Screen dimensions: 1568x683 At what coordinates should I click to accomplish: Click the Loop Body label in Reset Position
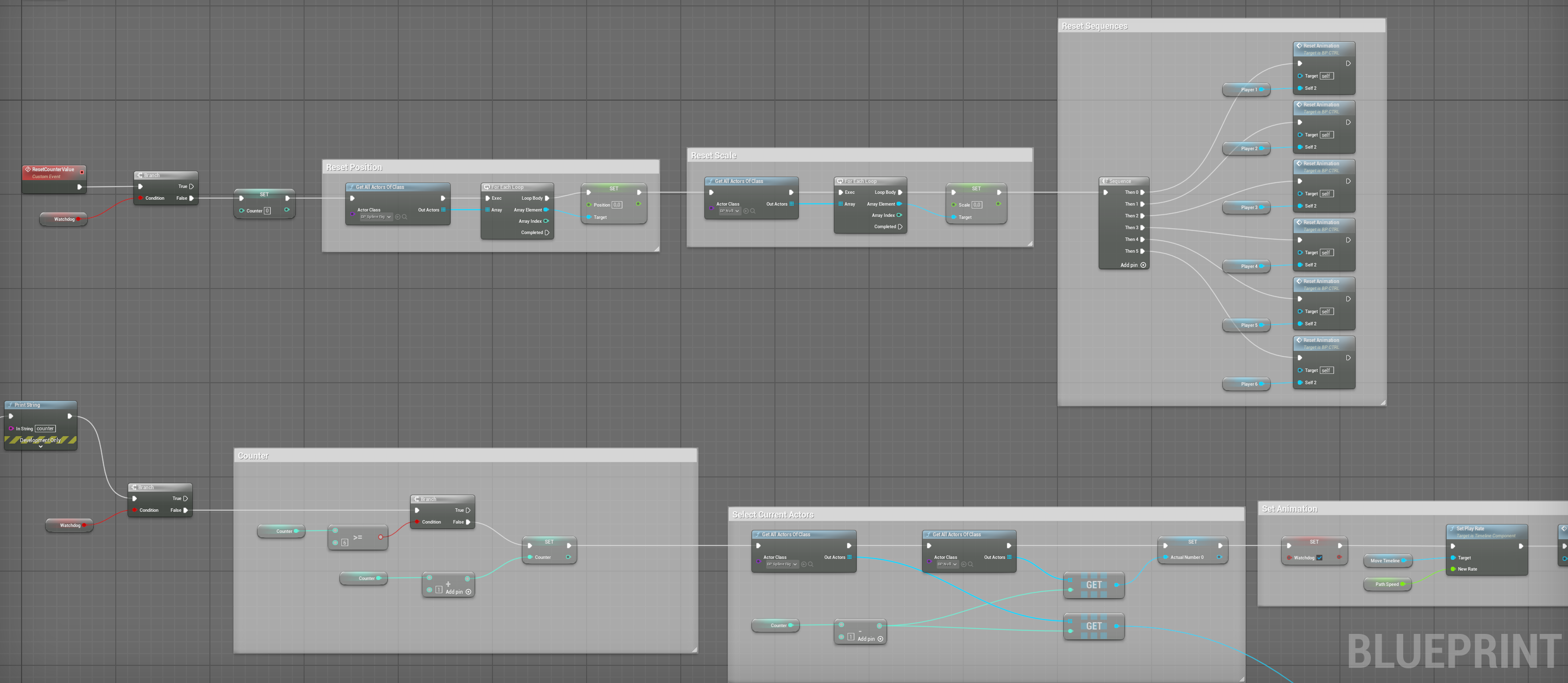click(x=532, y=198)
